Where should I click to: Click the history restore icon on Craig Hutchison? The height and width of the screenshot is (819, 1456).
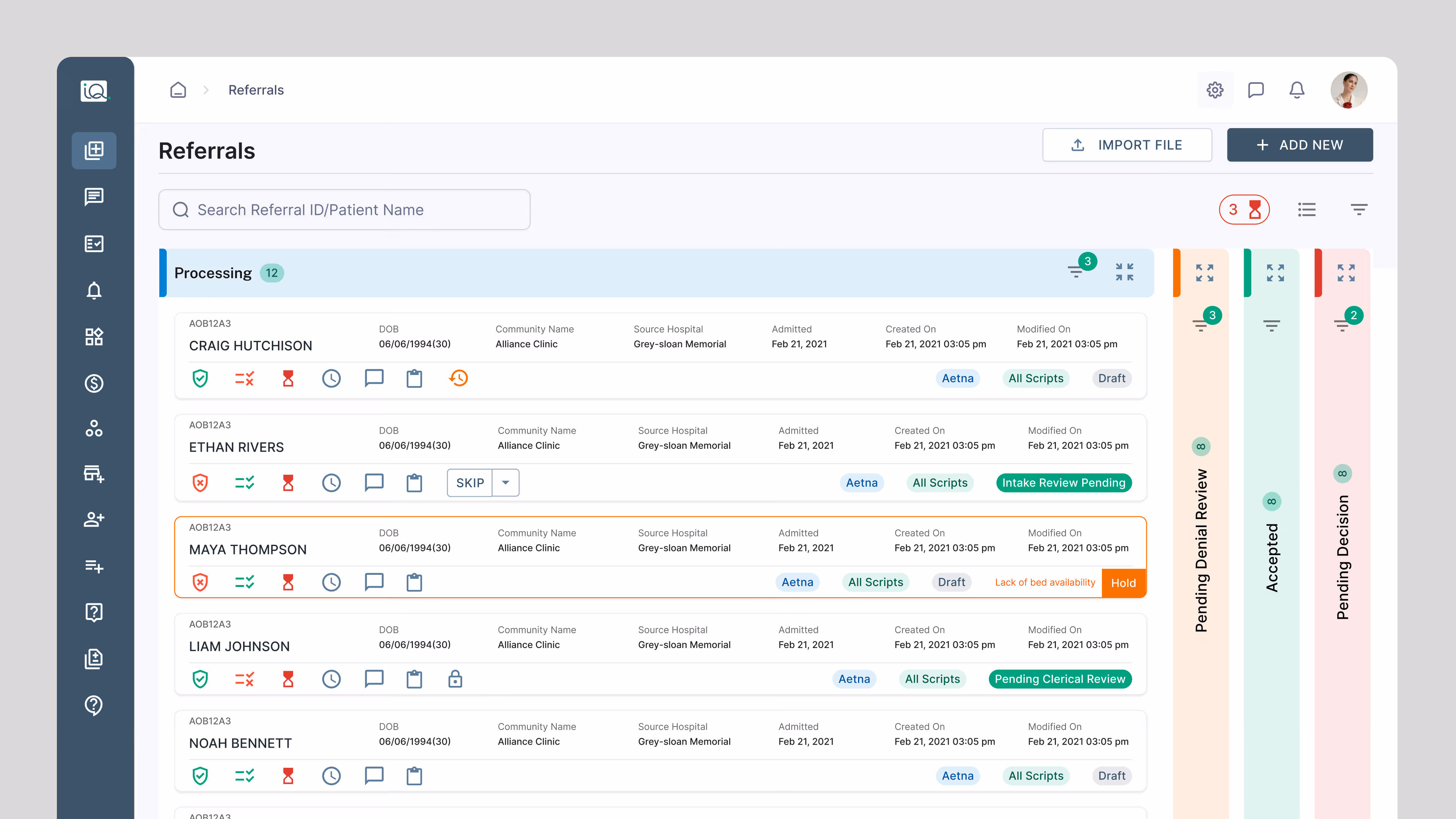(458, 378)
